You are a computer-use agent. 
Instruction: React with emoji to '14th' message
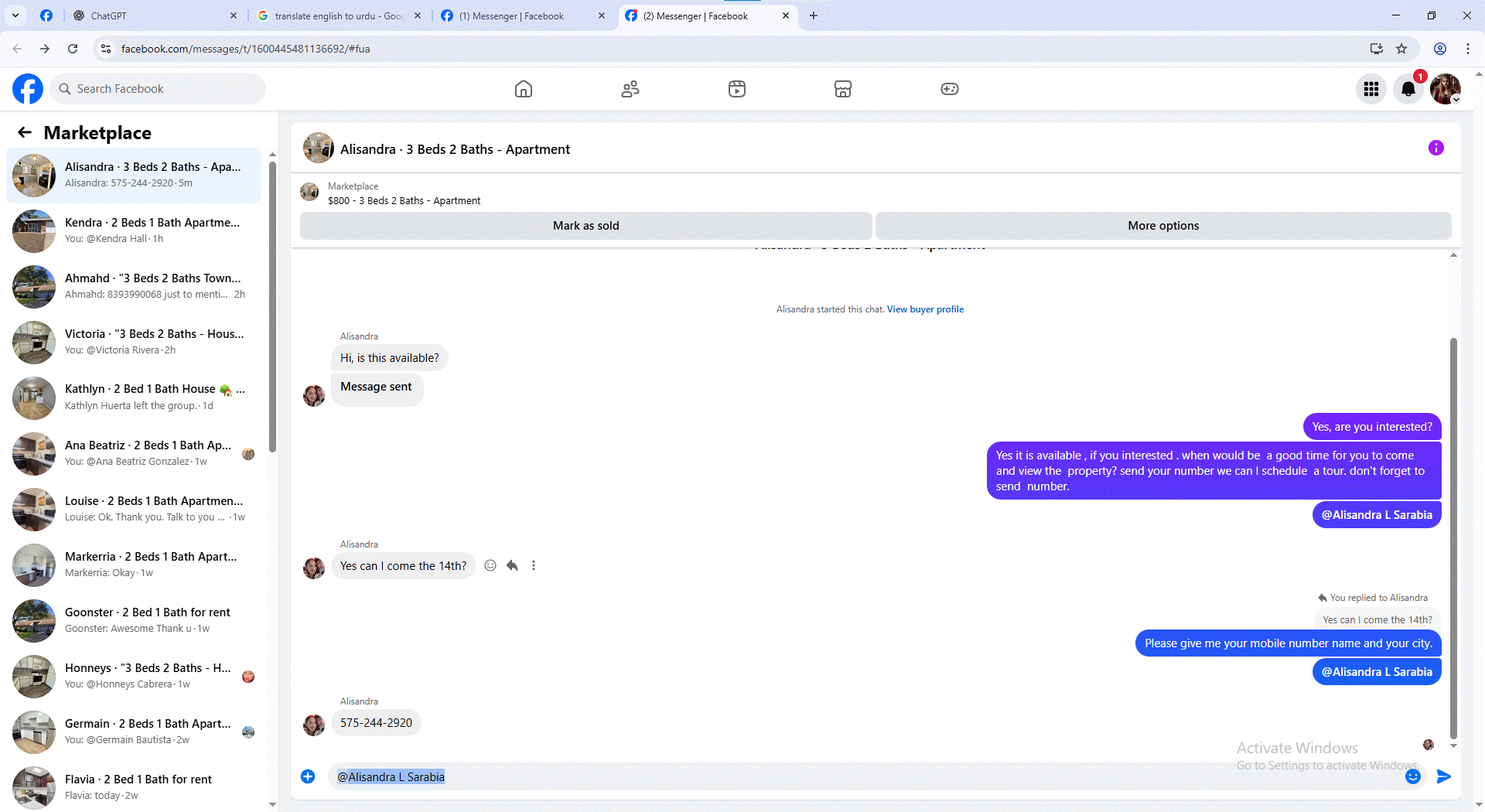490,565
